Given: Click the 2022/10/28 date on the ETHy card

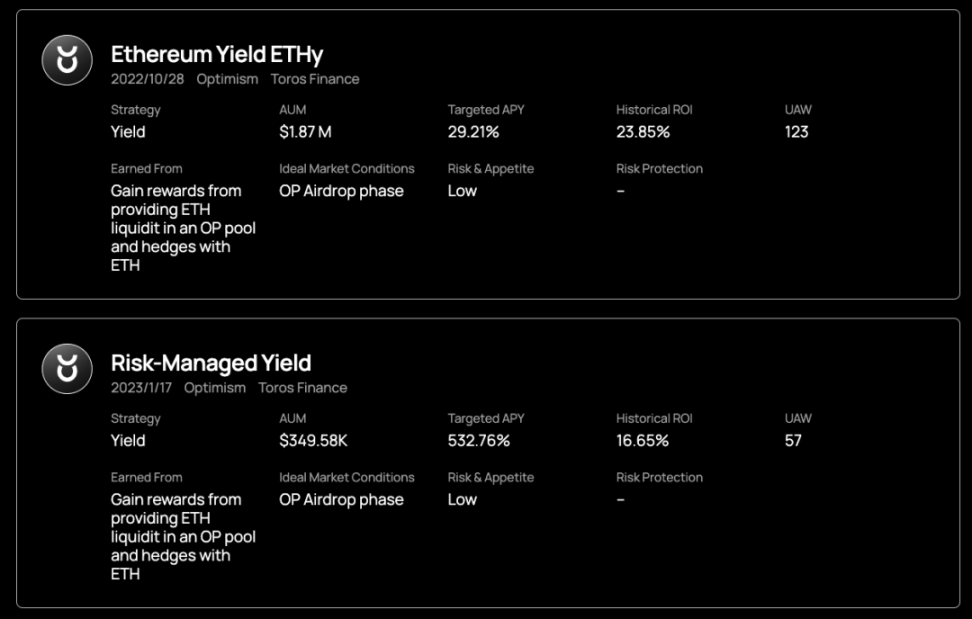Looking at the screenshot, I should click(147, 79).
